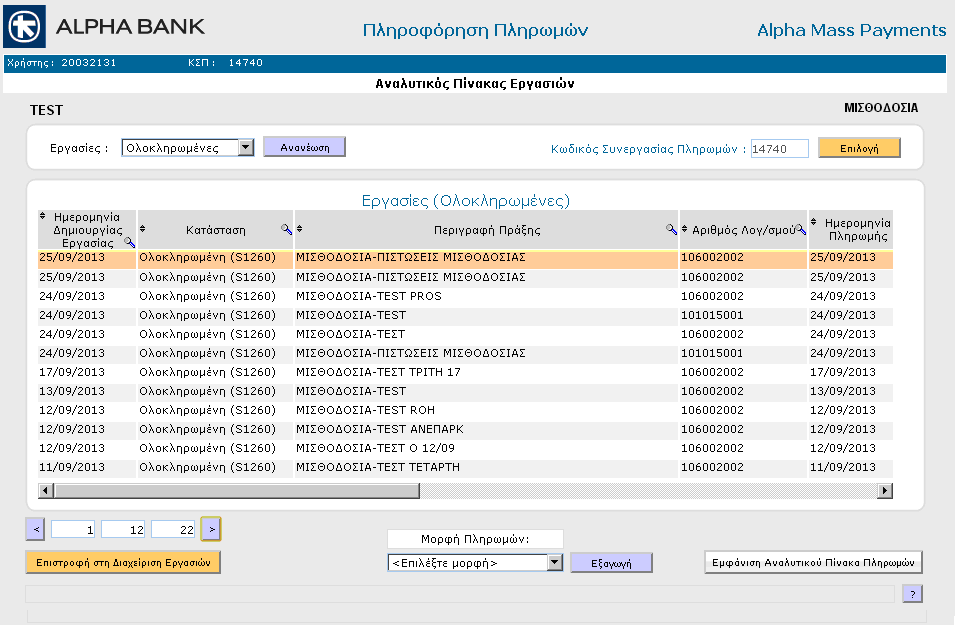Open search magnifier in Περιγραφή Πράξης header
955x625 pixels.
click(x=671, y=229)
